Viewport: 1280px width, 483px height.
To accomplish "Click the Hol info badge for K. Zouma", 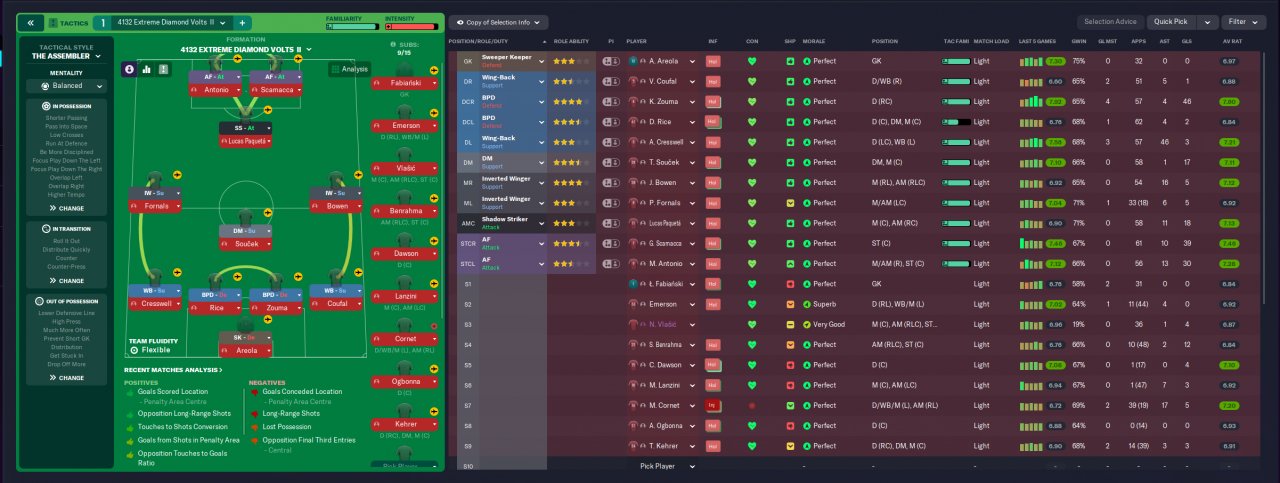I will (713, 101).
